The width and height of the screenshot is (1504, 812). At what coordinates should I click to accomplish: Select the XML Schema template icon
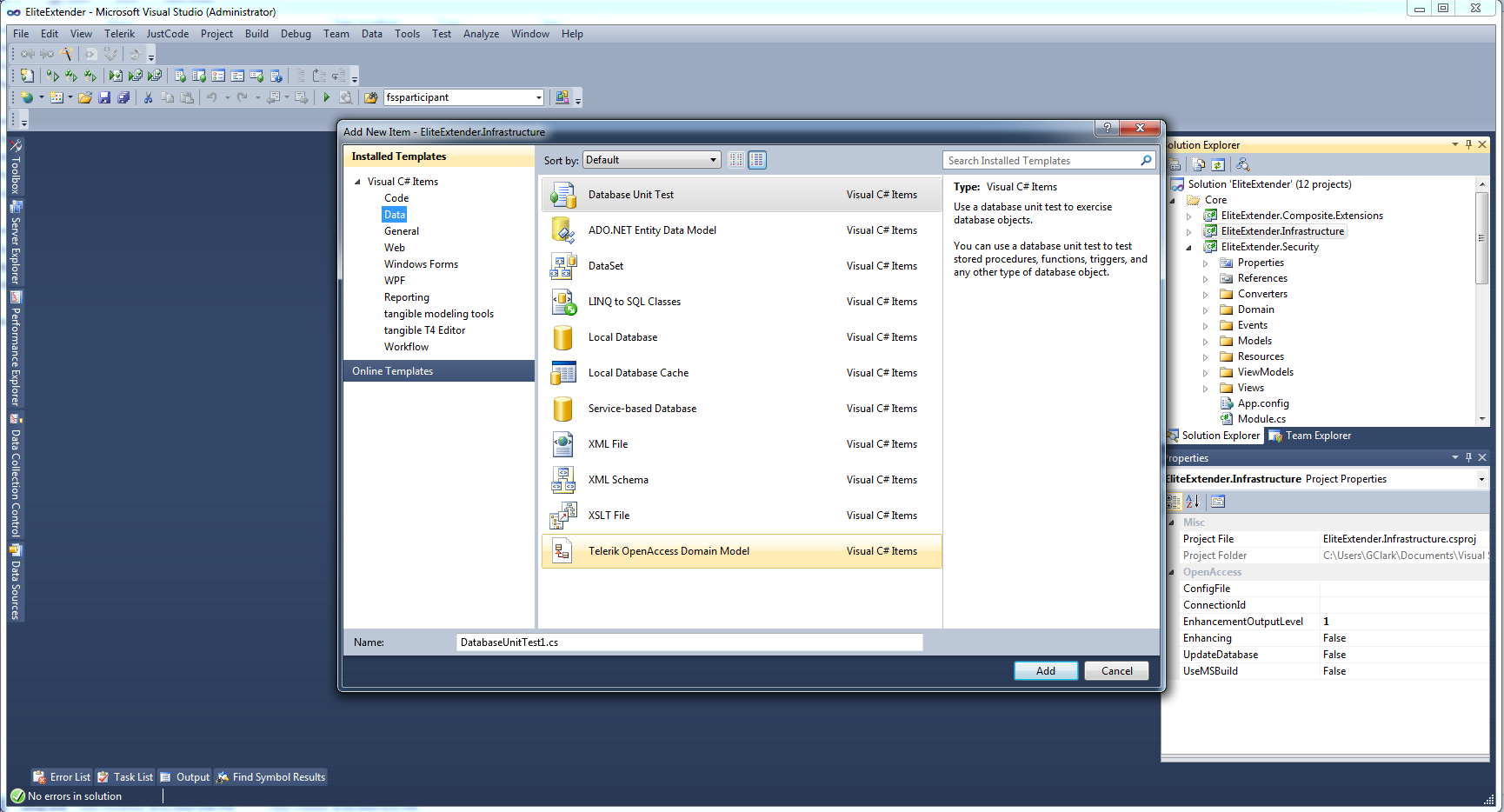pos(563,480)
